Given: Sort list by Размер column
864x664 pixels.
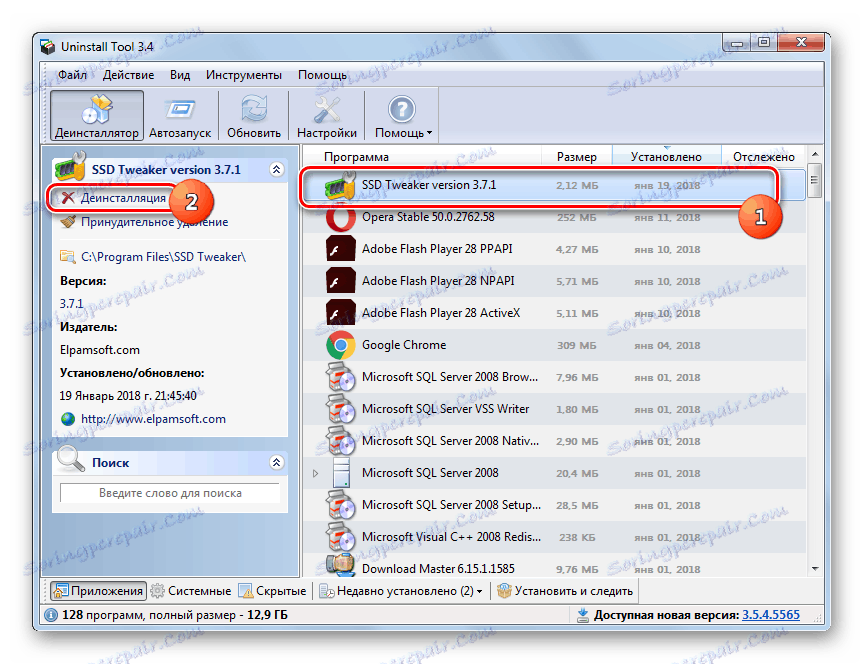Looking at the screenshot, I should click(x=577, y=156).
